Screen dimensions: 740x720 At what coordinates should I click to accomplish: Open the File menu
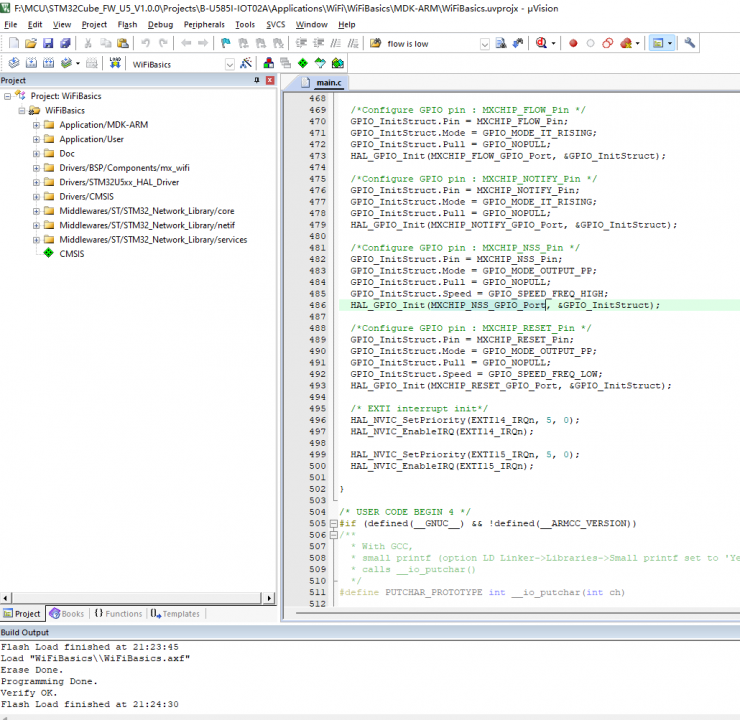click(10, 25)
